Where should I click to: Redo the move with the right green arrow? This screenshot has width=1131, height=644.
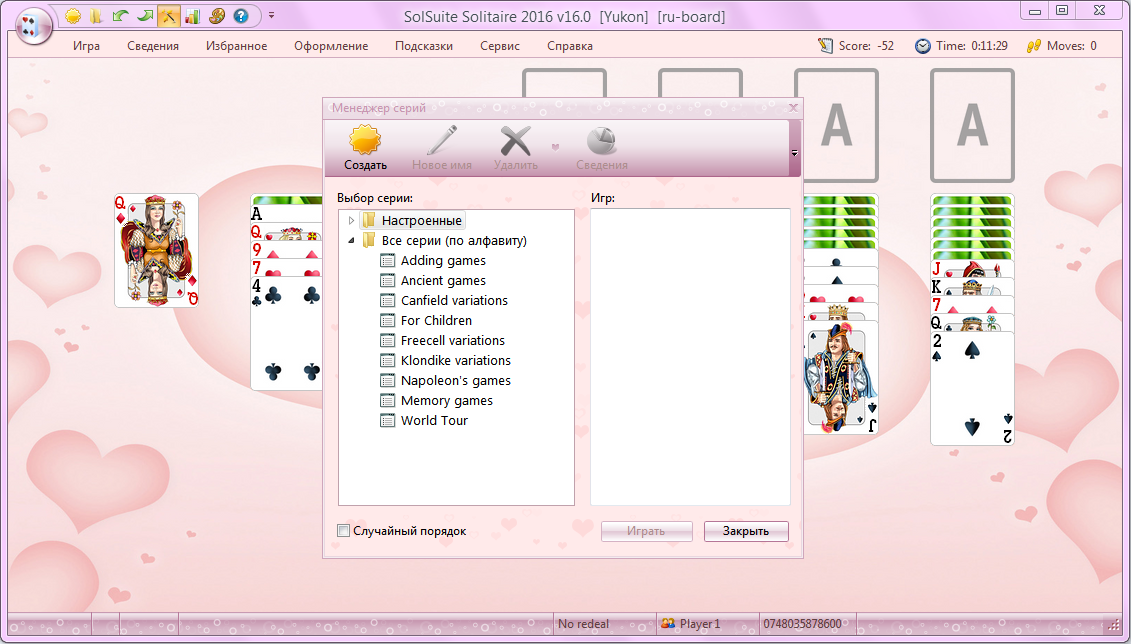click(144, 15)
